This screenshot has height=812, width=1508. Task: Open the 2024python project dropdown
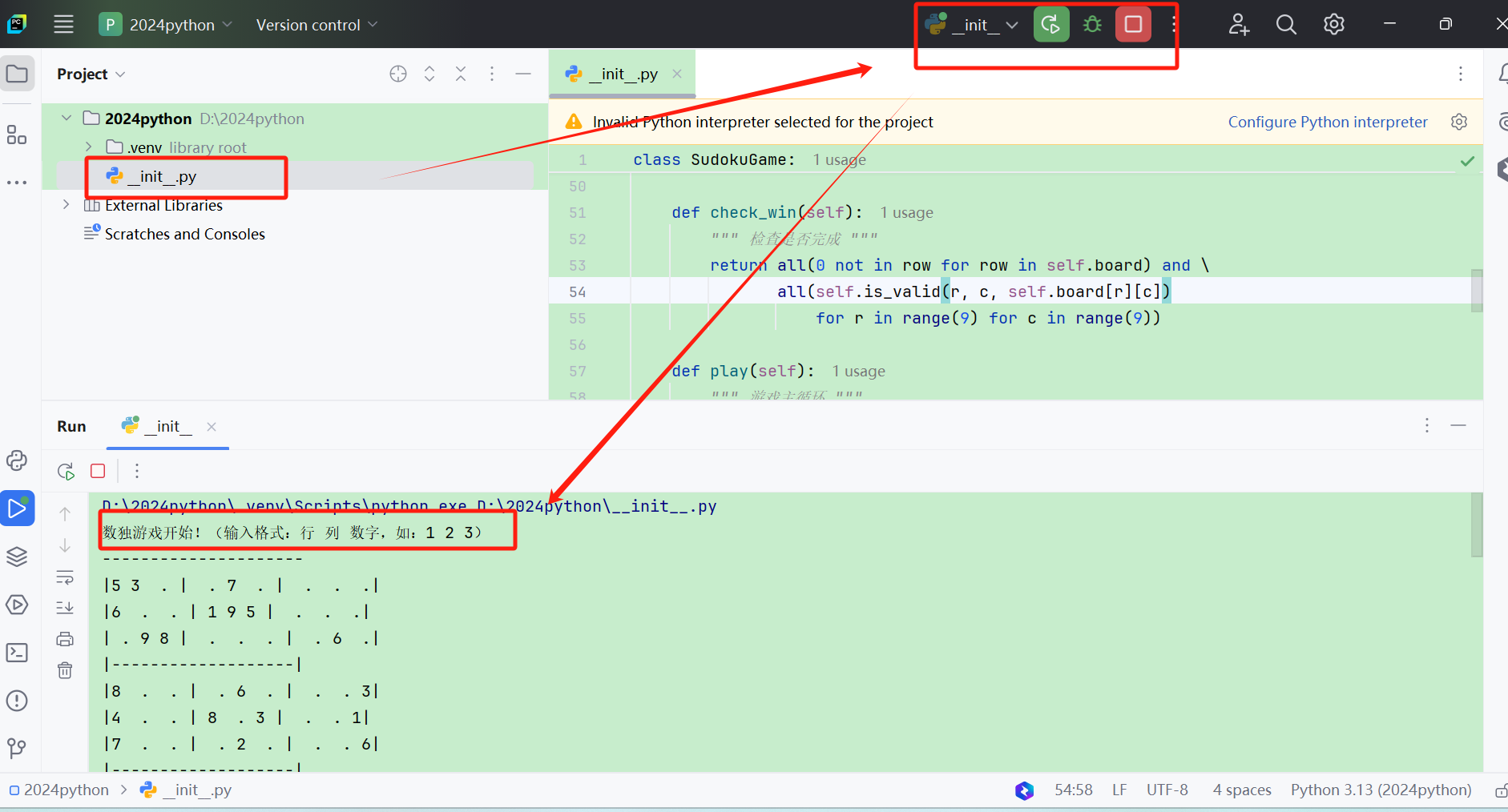[x=166, y=24]
